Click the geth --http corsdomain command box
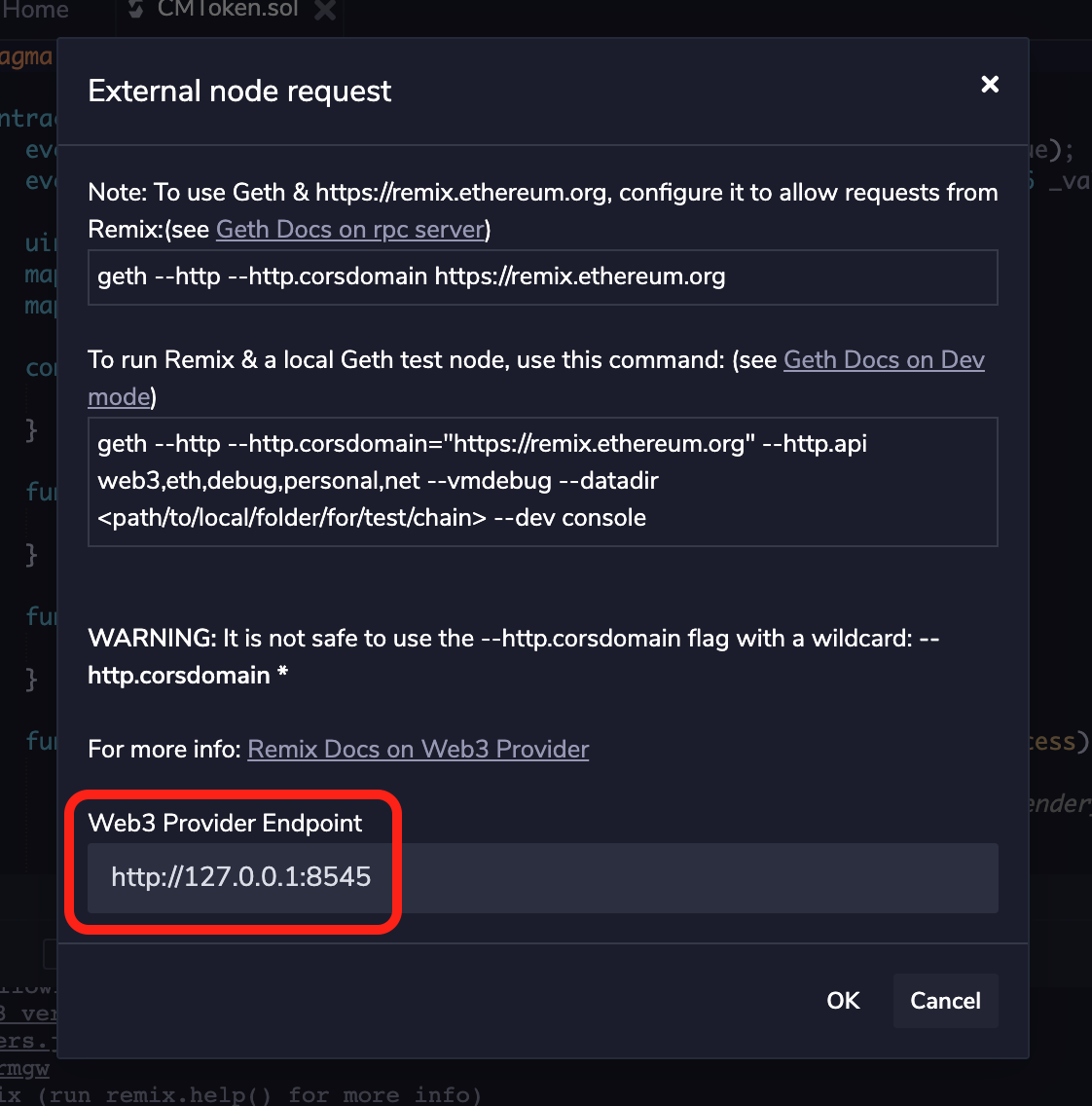The height and width of the screenshot is (1106, 1092). click(543, 277)
